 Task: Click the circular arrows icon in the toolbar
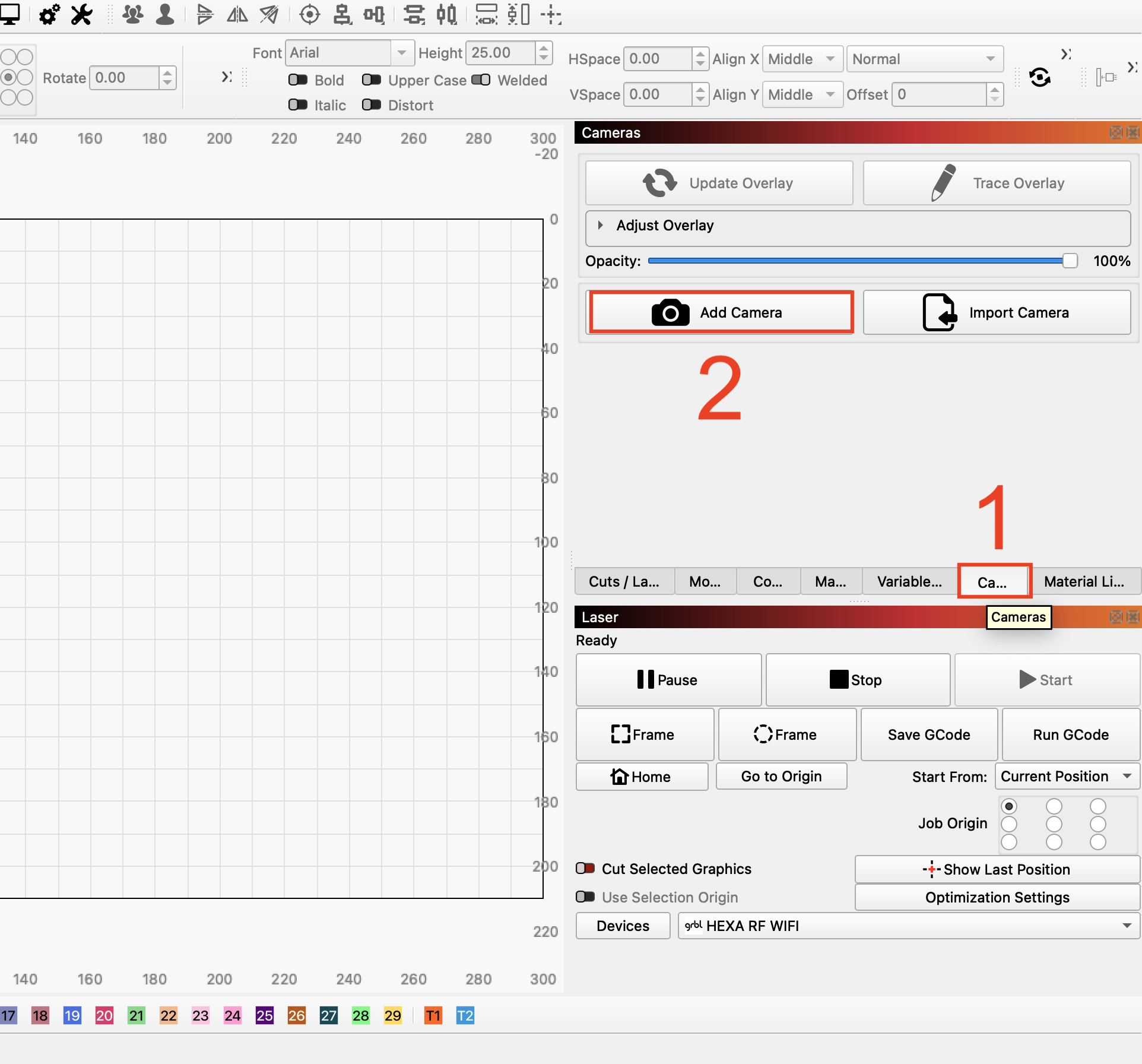[1040, 77]
